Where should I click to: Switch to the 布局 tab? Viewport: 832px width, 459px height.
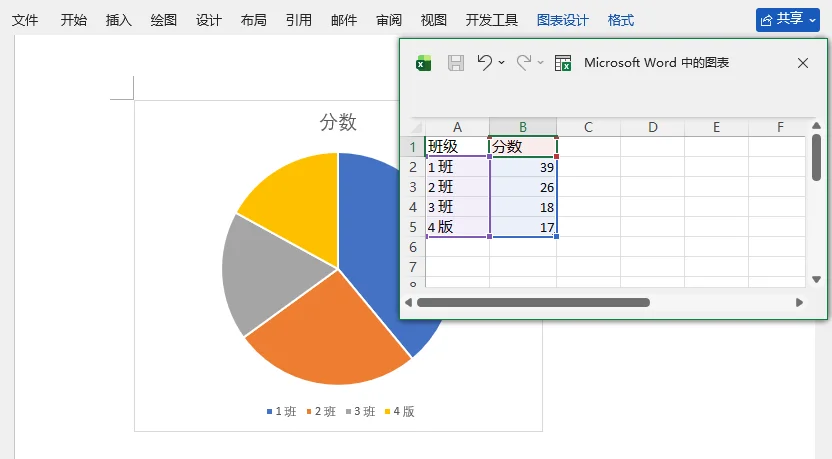pyautogui.click(x=254, y=20)
